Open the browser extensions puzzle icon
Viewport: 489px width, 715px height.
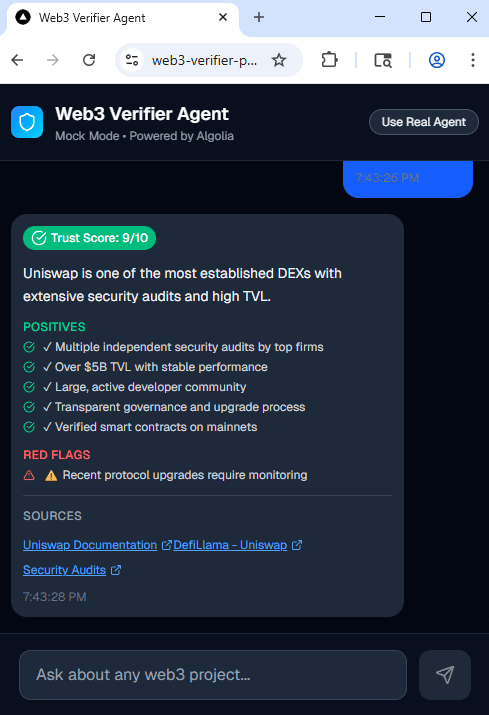pyautogui.click(x=329, y=60)
